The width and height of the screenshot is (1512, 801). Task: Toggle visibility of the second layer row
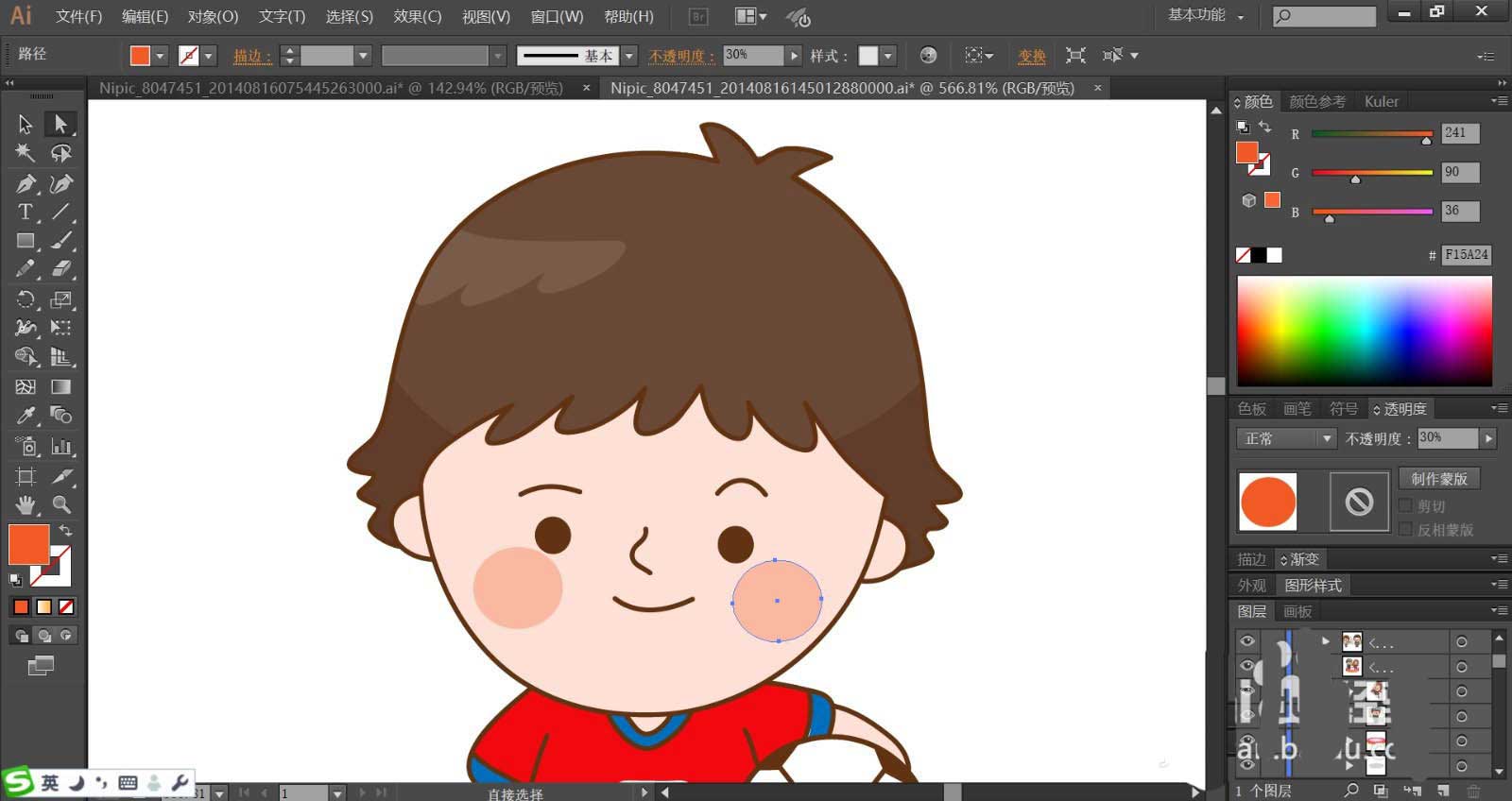coord(1247,667)
